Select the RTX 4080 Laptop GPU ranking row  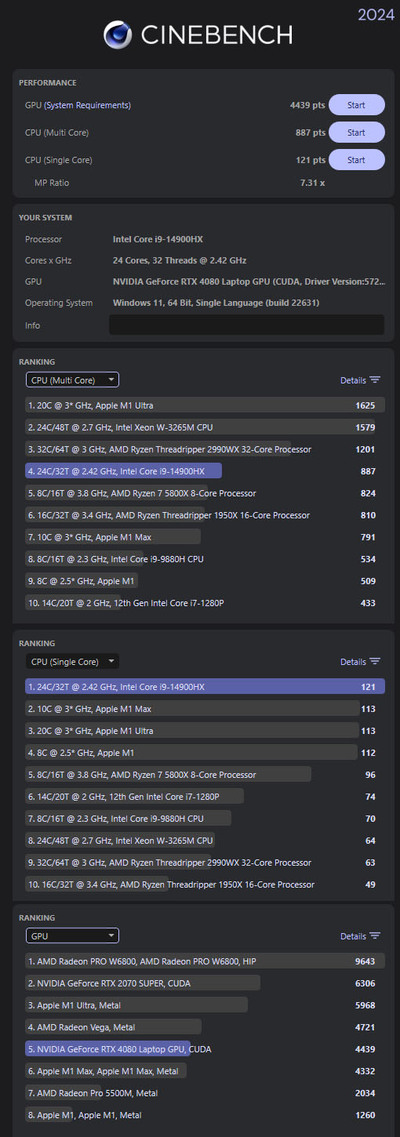(x=205, y=1049)
